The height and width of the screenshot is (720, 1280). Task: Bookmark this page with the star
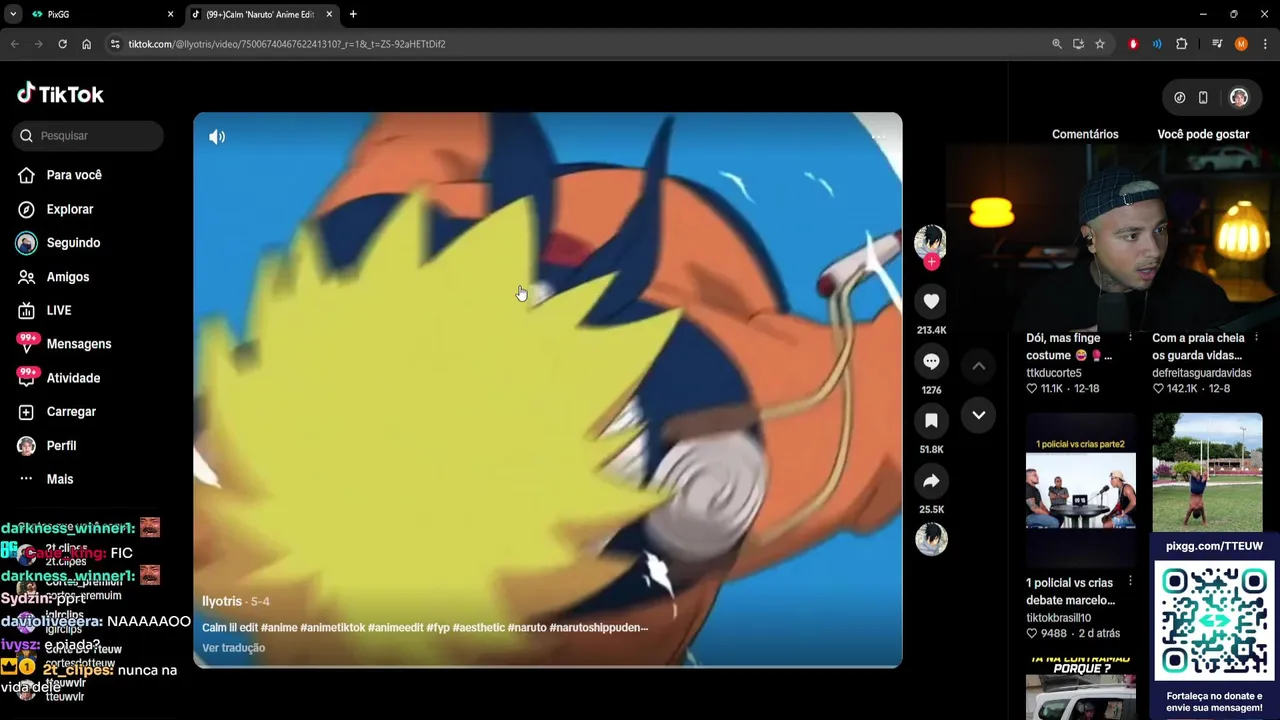pyautogui.click(x=1100, y=44)
